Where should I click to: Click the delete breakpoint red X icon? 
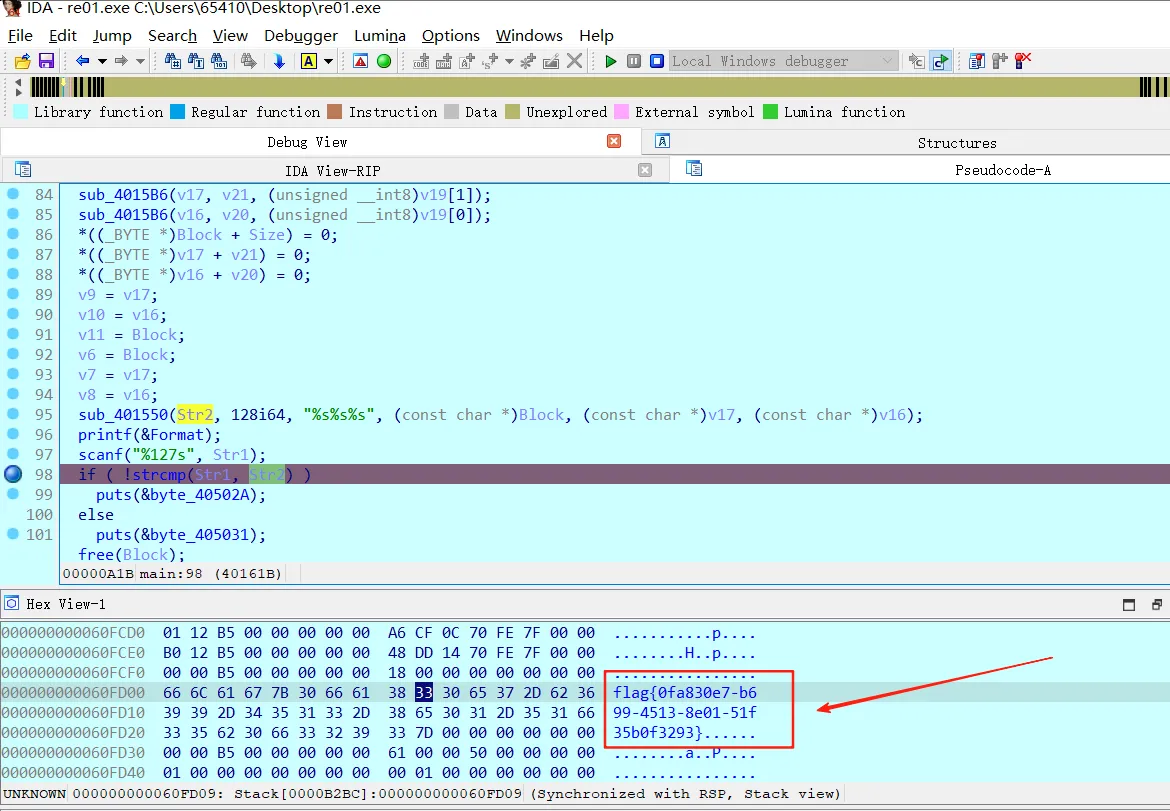pyautogui.click(x=1023, y=61)
